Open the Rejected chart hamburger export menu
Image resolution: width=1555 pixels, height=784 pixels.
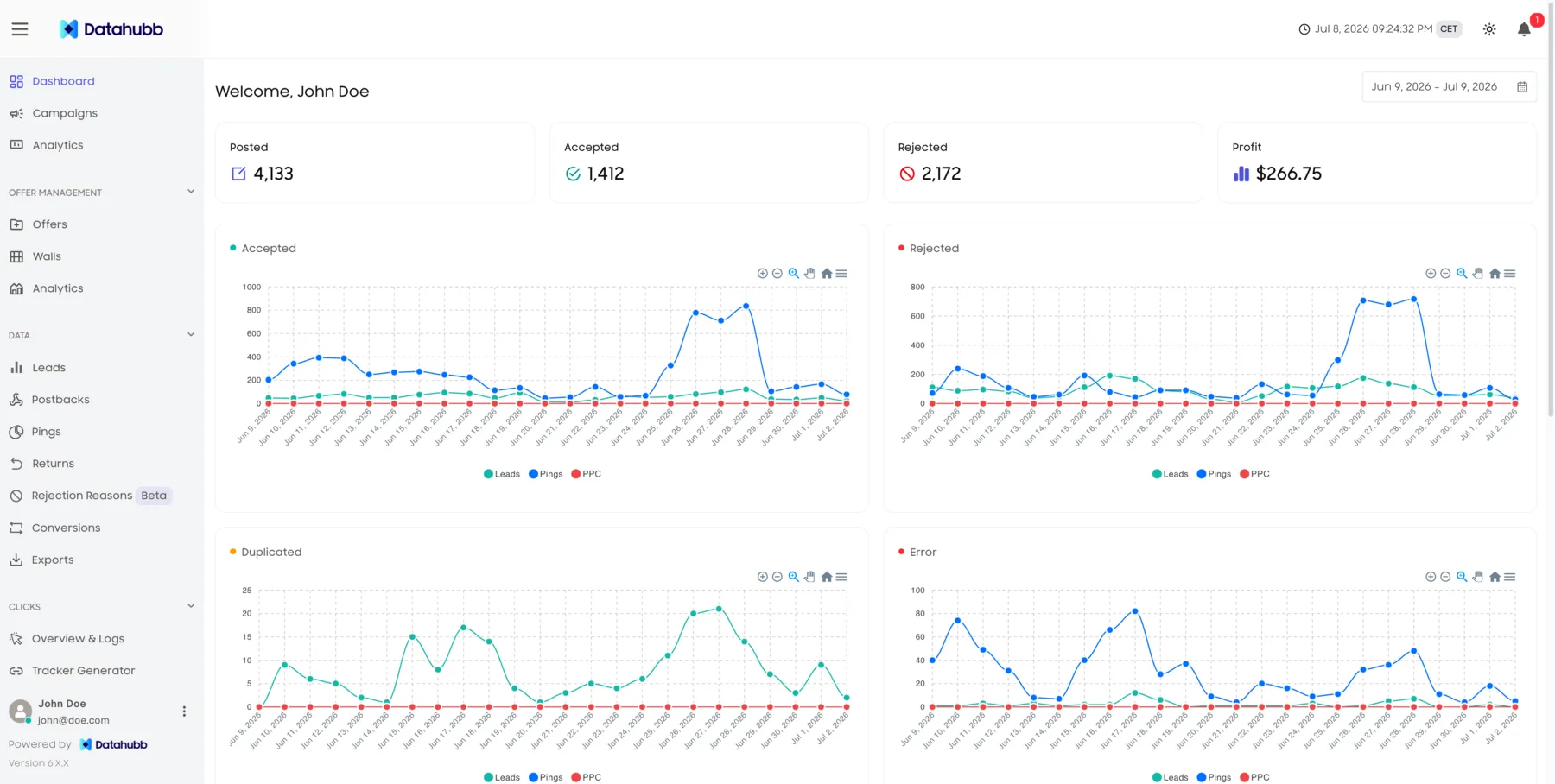1510,274
